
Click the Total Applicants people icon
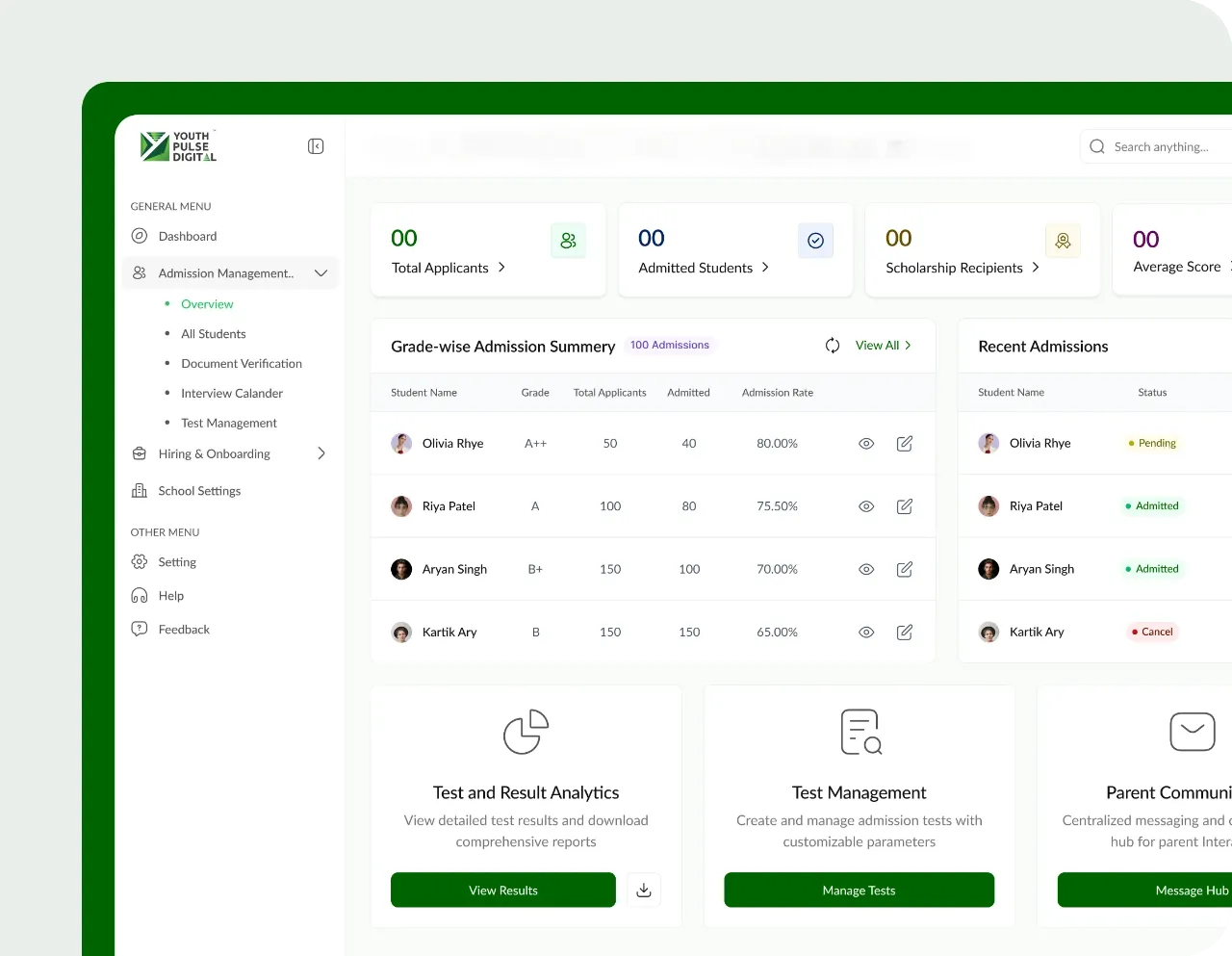568,241
